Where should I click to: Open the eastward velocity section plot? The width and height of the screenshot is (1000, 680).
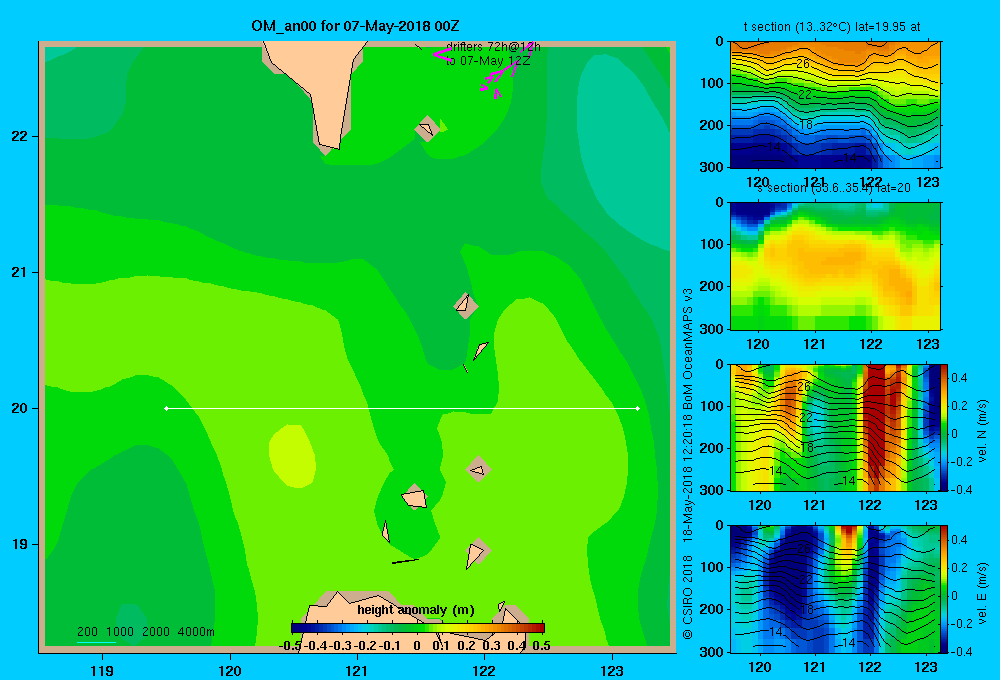coord(835,589)
